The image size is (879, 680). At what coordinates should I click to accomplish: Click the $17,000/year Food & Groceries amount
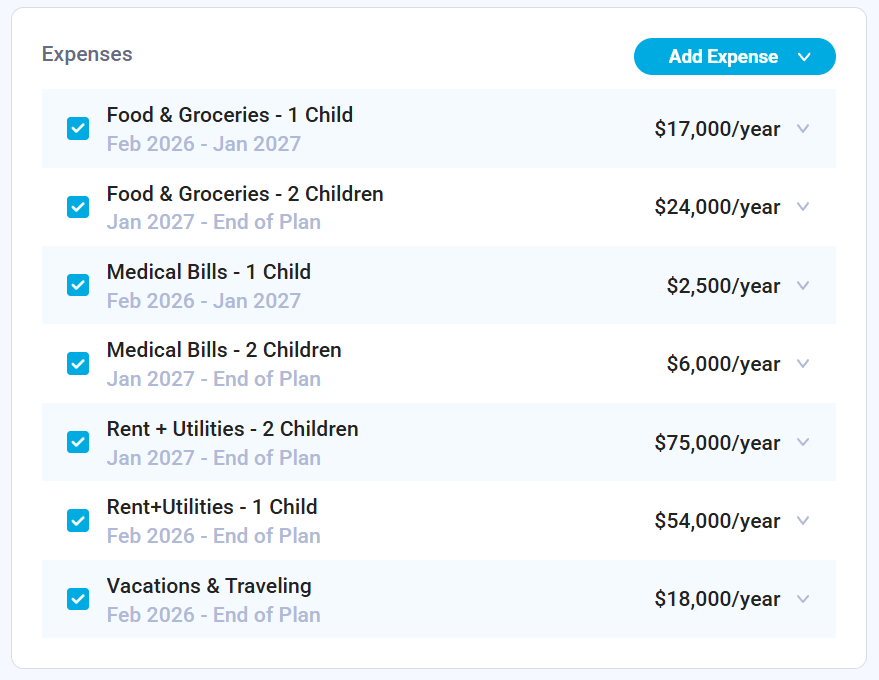[x=717, y=129]
